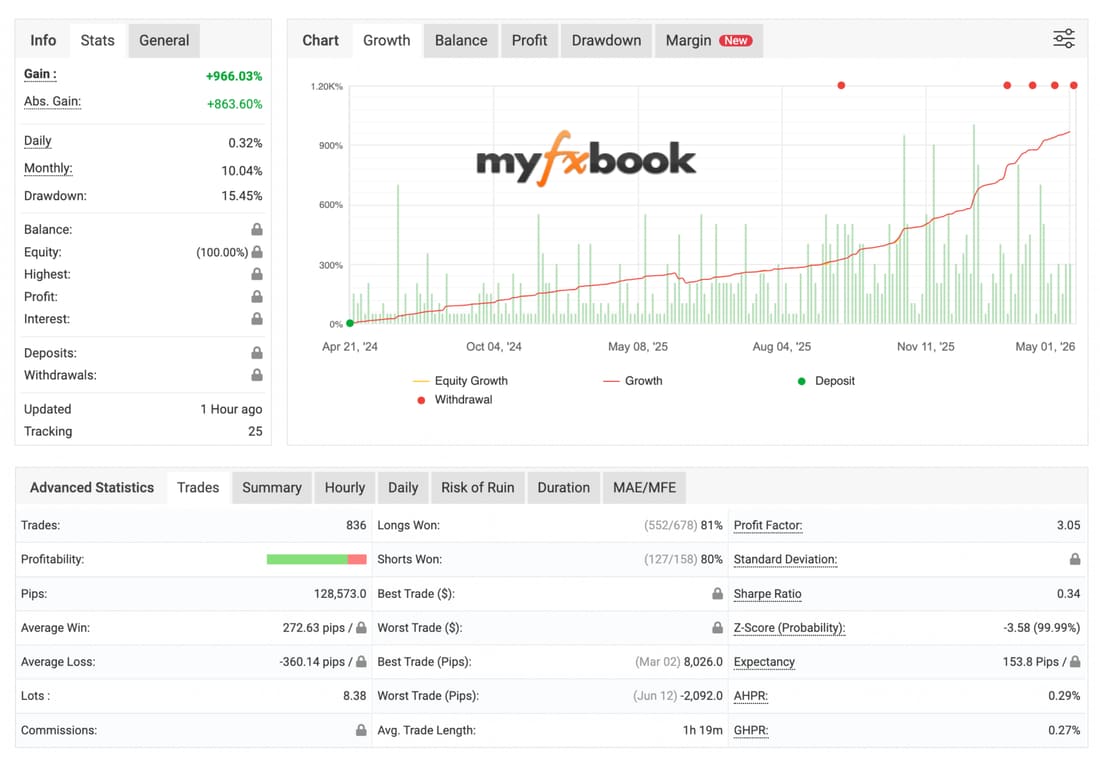The height and width of the screenshot is (773, 1100).
Task: Show the Drawdown chart tab
Action: [x=606, y=41]
